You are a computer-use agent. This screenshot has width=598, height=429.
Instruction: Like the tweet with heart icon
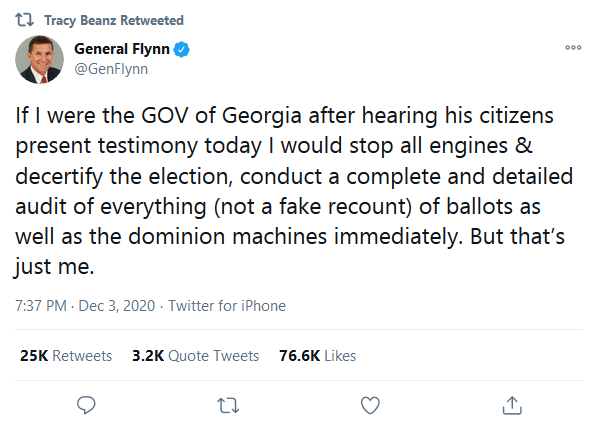(370, 405)
